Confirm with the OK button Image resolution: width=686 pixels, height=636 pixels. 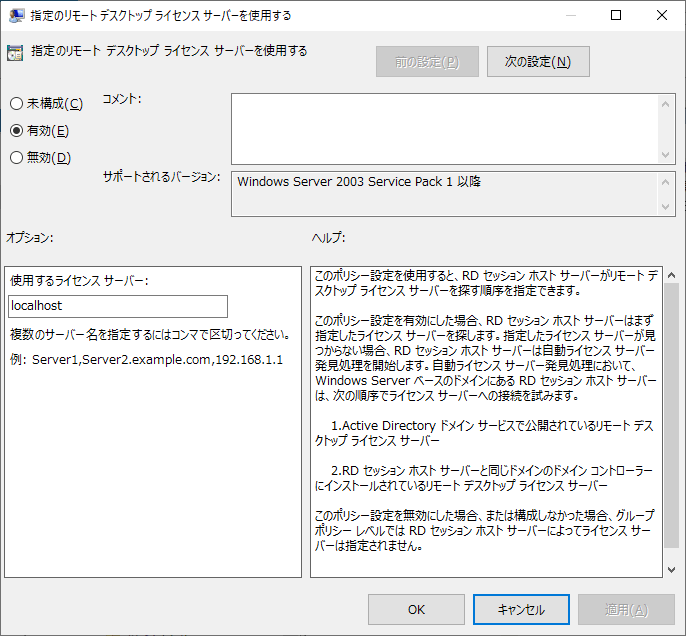tap(416, 609)
